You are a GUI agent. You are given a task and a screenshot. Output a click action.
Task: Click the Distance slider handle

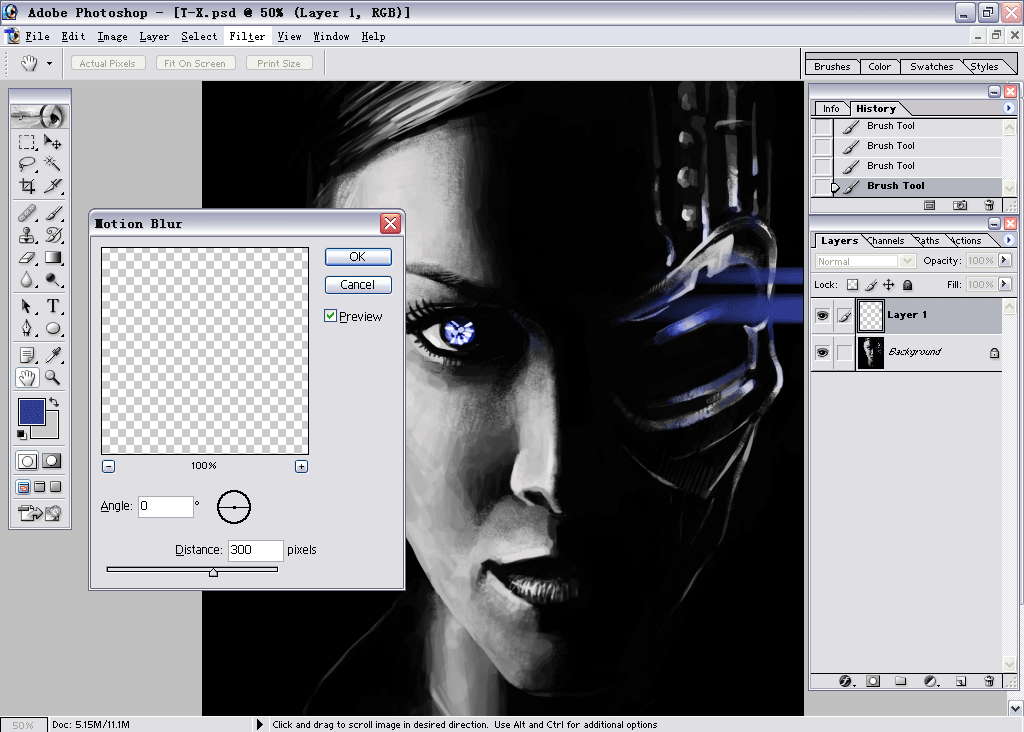(214, 573)
